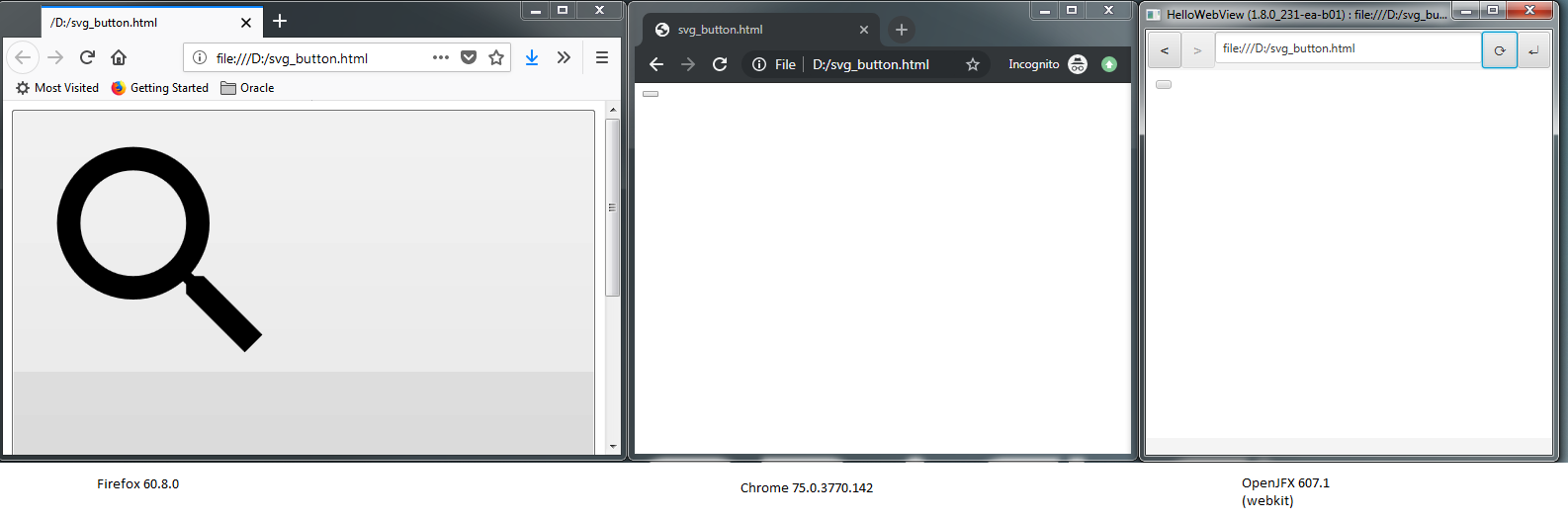Viewport: 1568px width, 520px height.
Task: Click Firefox vertical scrollbar thumb
Action: (612, 208)
